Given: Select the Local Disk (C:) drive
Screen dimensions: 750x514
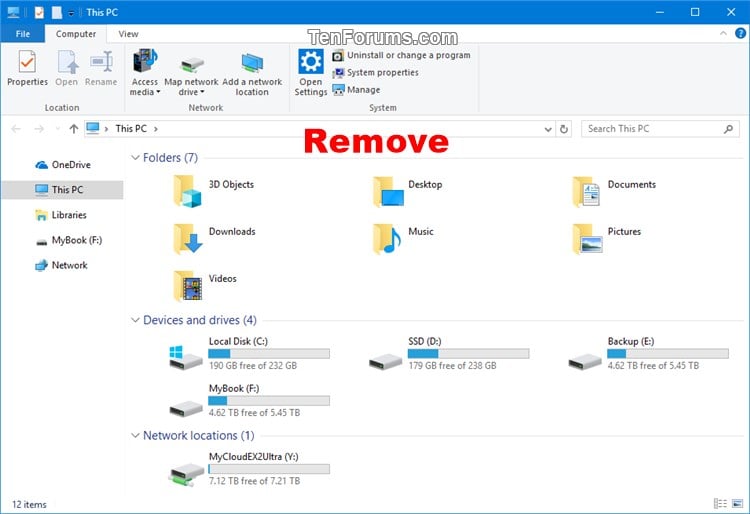Looking at the screenshot, I should [x=249, y=355].
